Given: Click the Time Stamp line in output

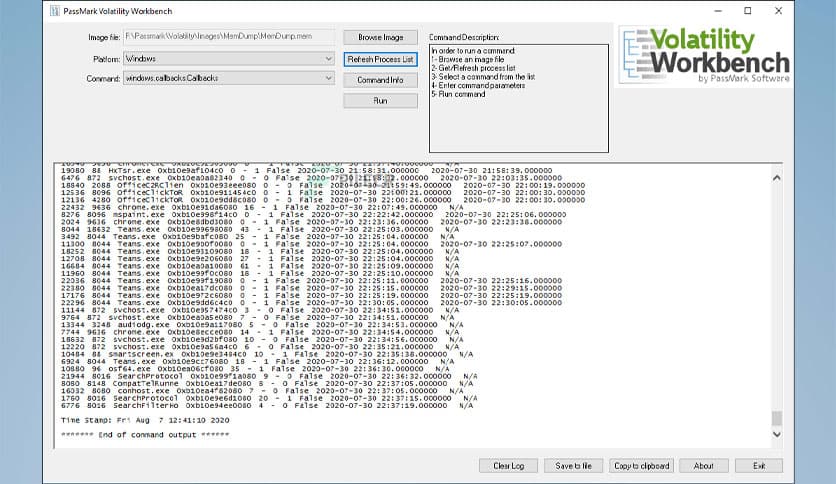Looking at the screenshot, I should 145,421.
